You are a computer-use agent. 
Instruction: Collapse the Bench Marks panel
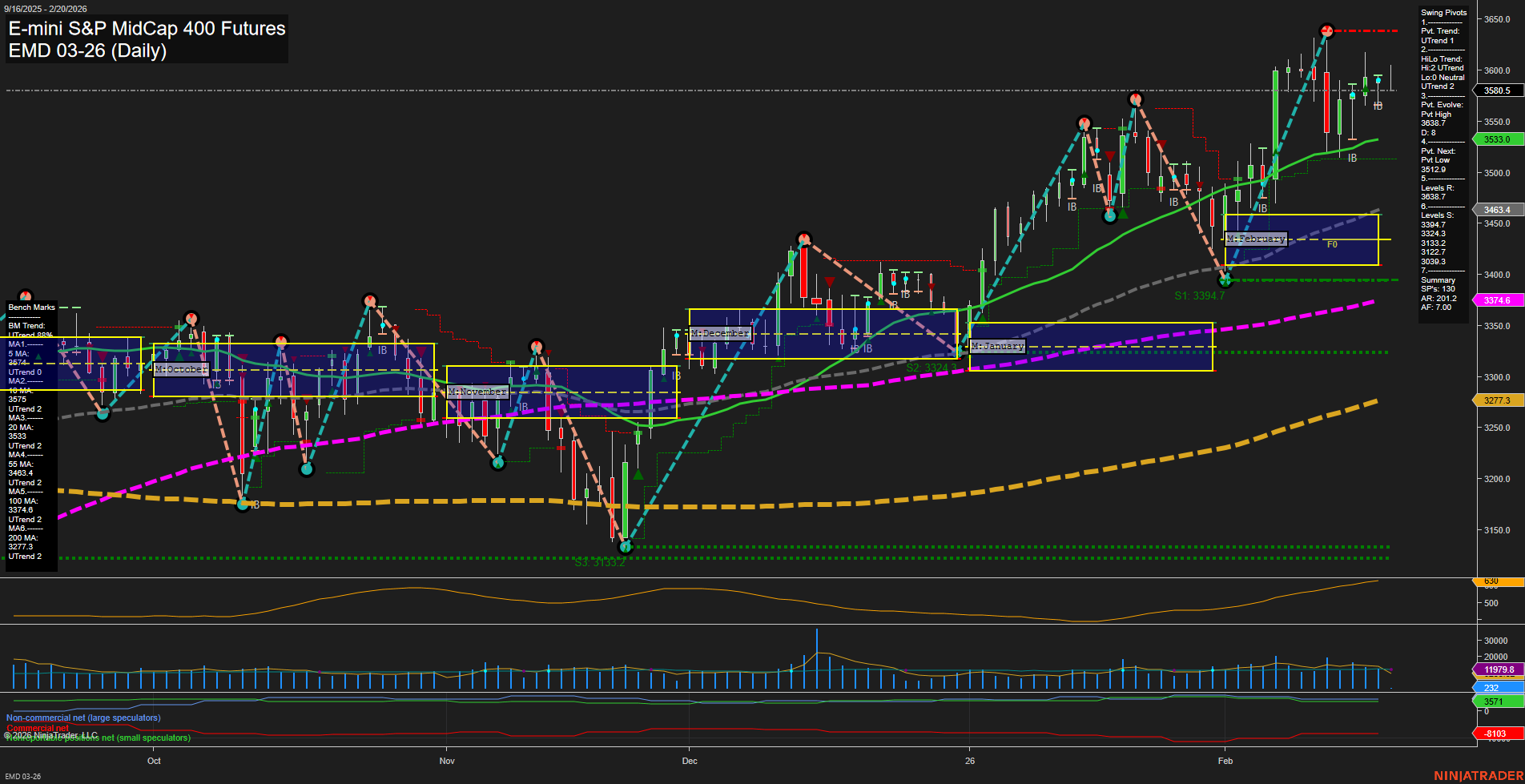[30, 308]
